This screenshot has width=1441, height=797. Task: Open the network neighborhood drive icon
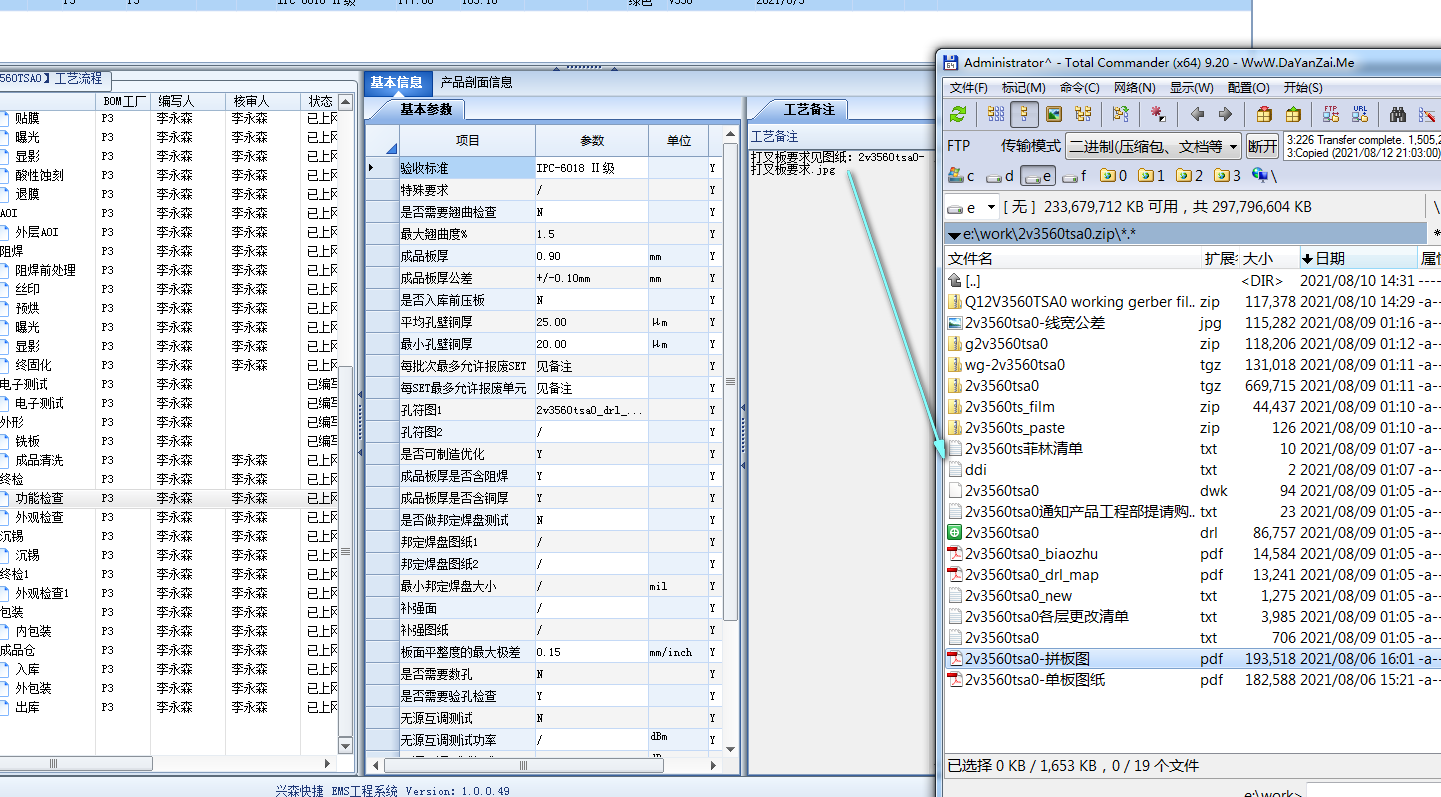point(1264,176)
